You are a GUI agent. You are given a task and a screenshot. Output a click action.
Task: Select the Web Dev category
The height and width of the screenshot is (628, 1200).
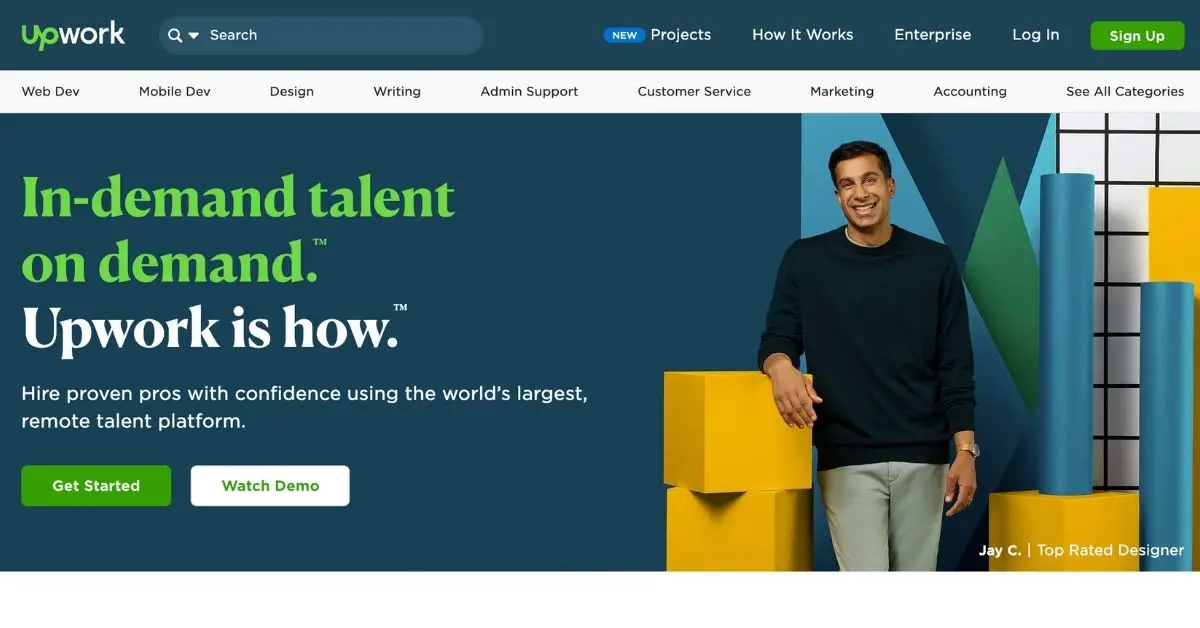[x=51, y=91]
